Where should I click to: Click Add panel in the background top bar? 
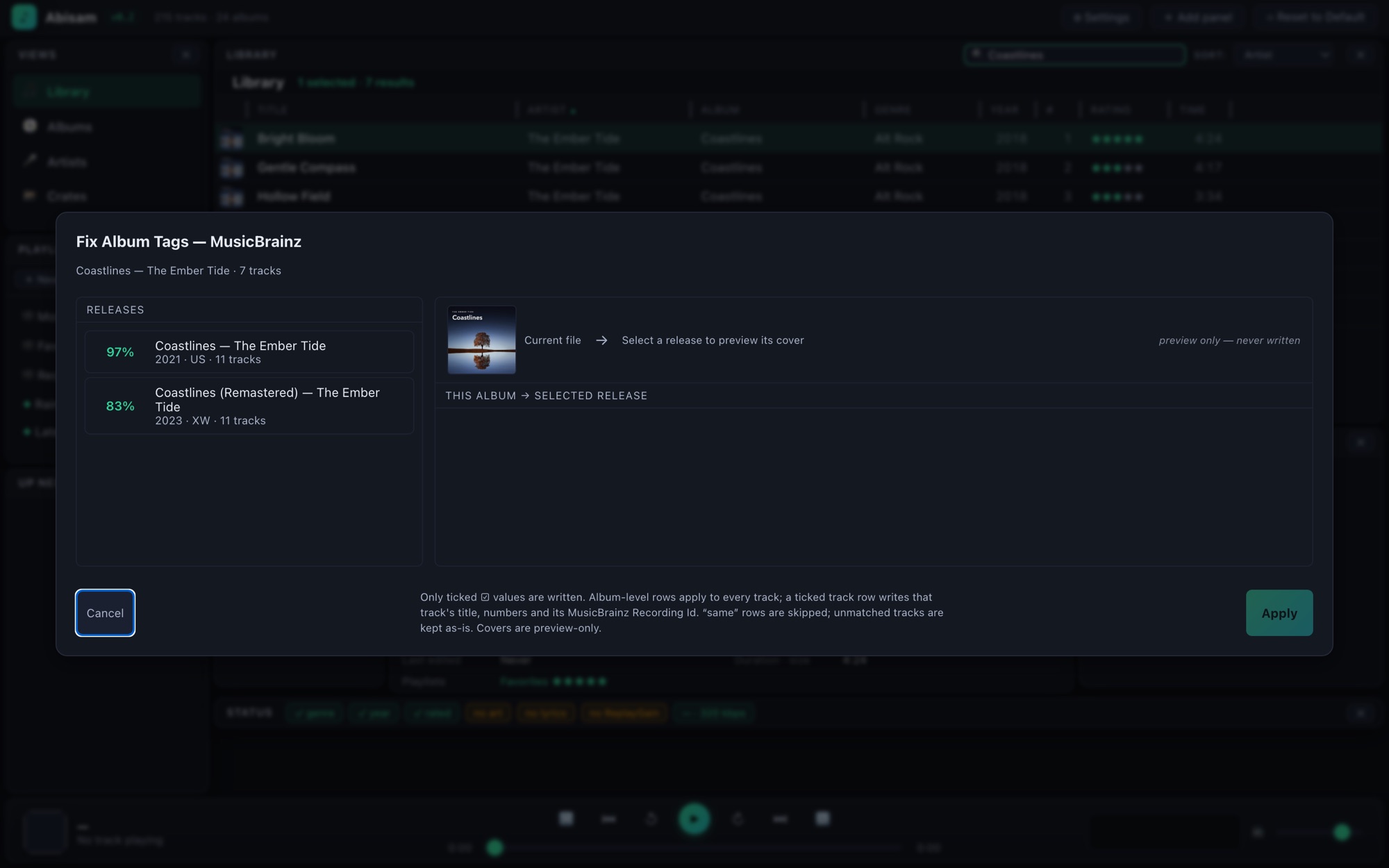tap(1199, 17)
